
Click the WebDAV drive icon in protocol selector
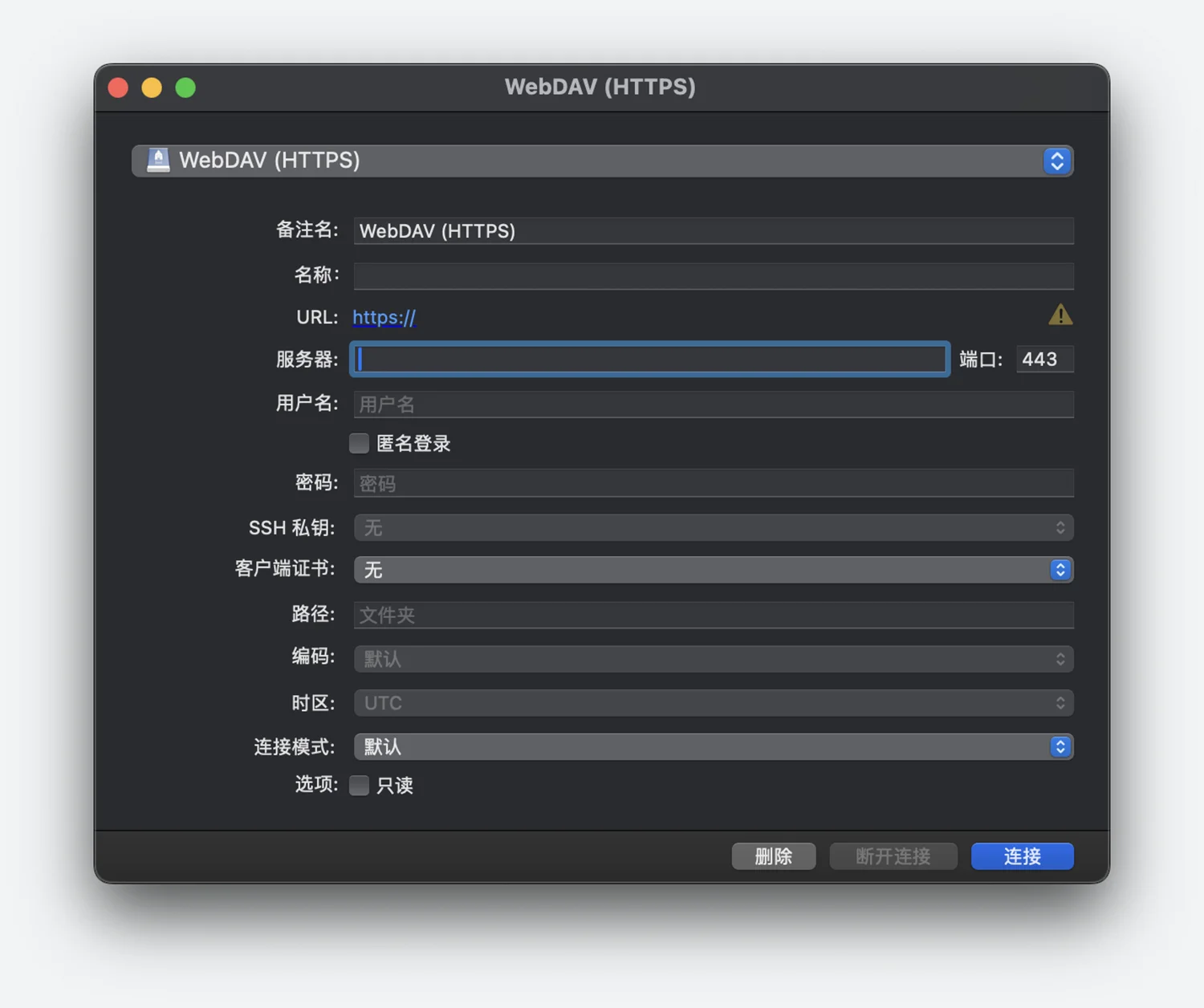pyautogui.click(x=158, y=161)
